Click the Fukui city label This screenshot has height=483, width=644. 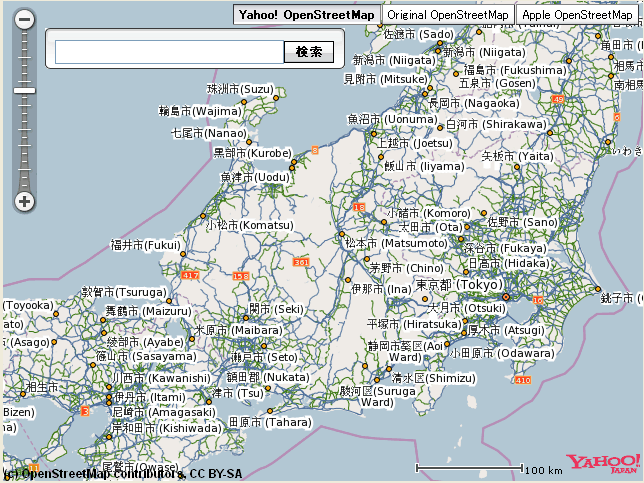(145, 244)
